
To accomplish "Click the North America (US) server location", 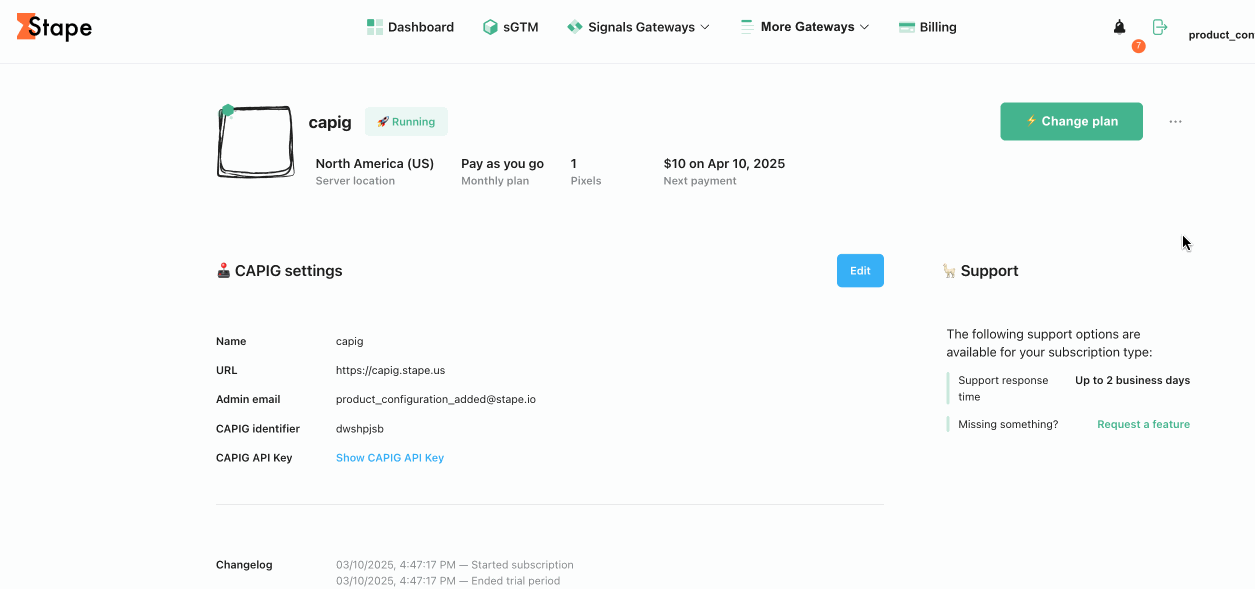I will pos(375,163).
